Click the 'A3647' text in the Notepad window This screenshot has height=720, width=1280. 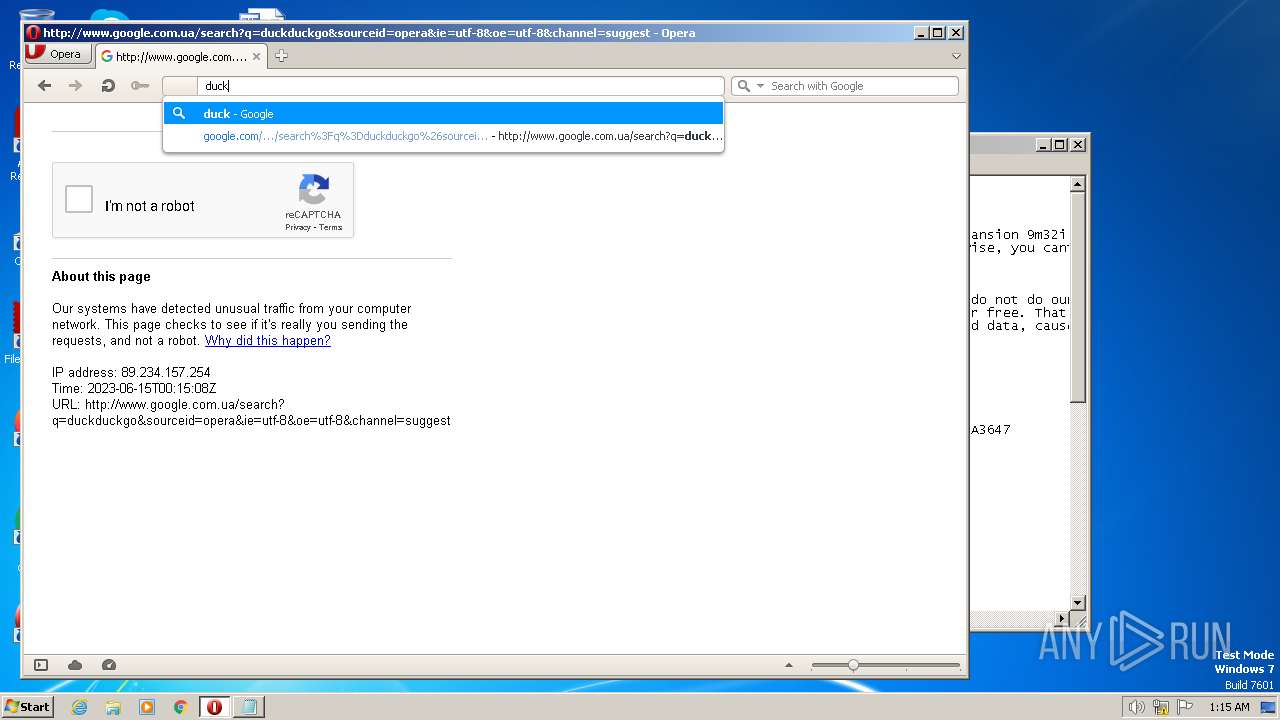point(990,430)
